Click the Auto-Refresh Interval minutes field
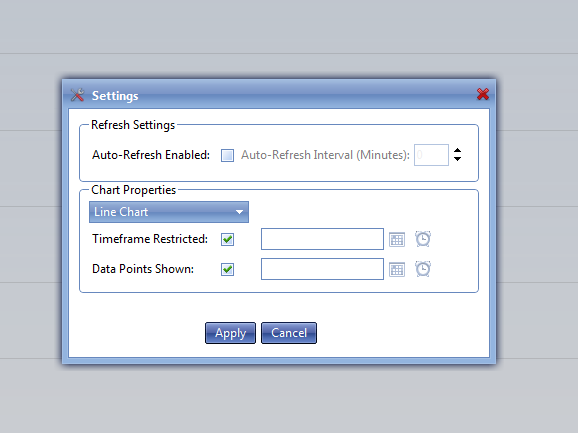The width and height of the screenshot is (578, 433). tap(431, 155)
